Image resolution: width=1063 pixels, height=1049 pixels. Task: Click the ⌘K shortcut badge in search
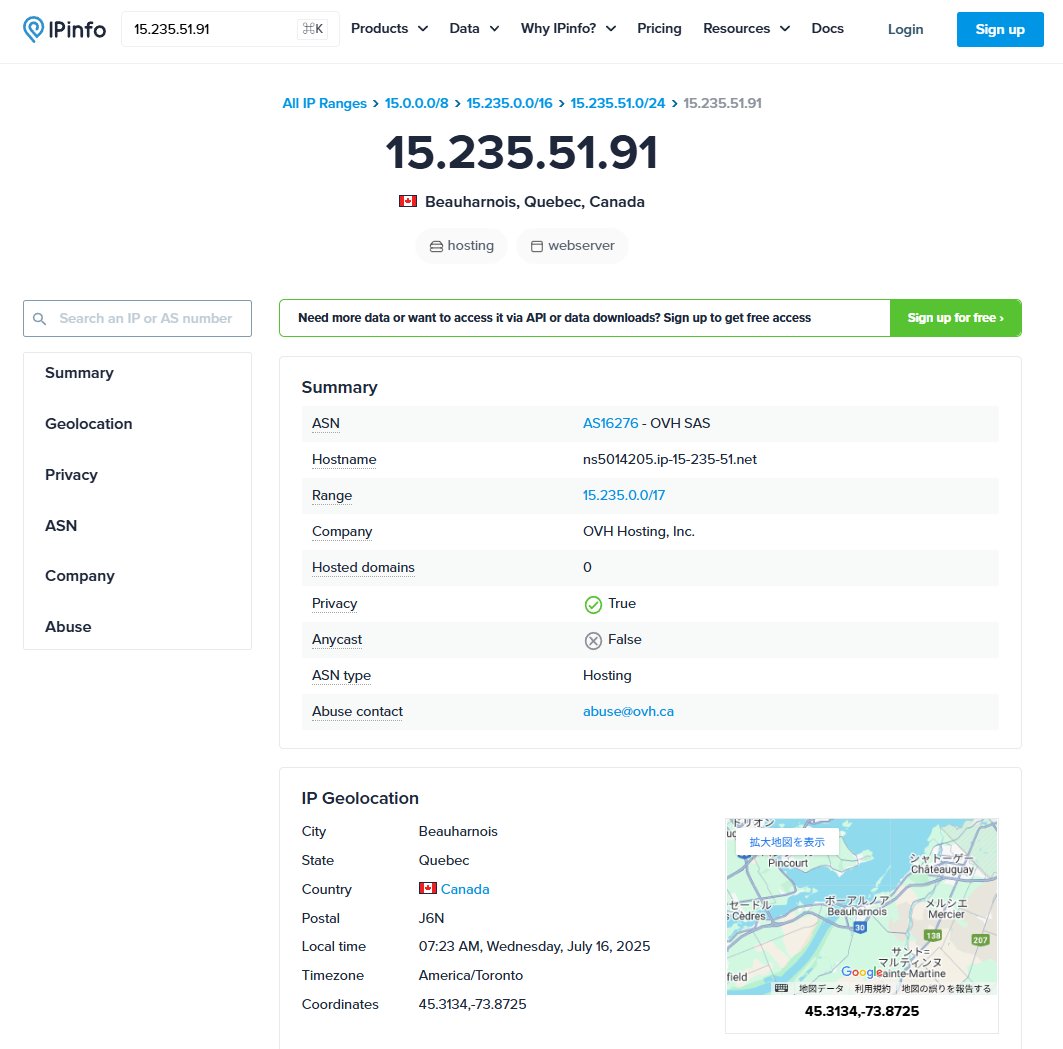(x=313, y=28)
